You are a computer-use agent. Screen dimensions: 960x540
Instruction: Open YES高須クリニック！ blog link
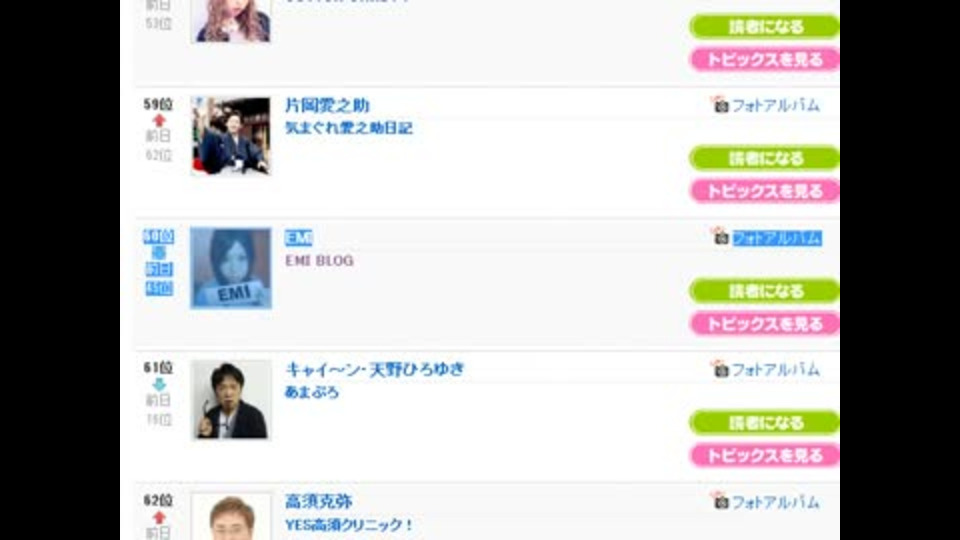(x=349, y=525)
